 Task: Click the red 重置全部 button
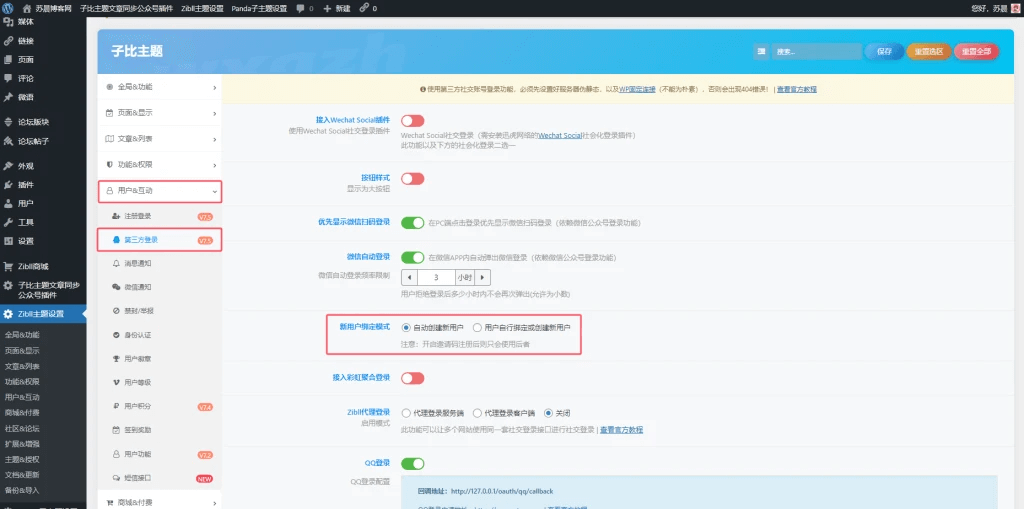click(976, 52)
